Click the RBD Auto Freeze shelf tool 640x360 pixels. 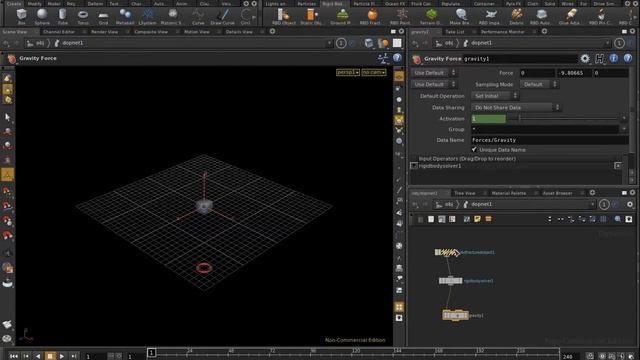(542, 16)
